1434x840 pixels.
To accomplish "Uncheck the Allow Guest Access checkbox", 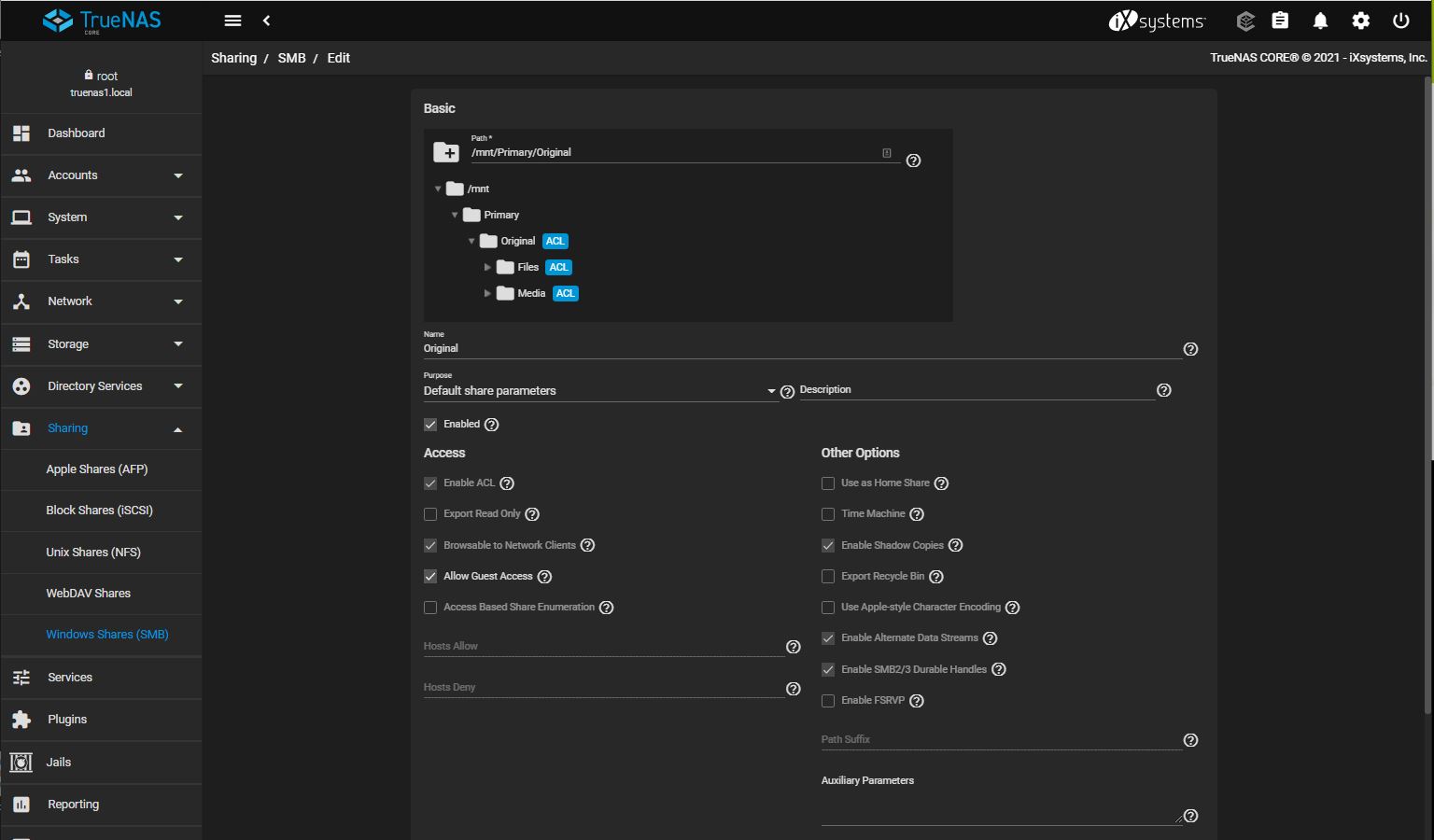I will 430,577.
